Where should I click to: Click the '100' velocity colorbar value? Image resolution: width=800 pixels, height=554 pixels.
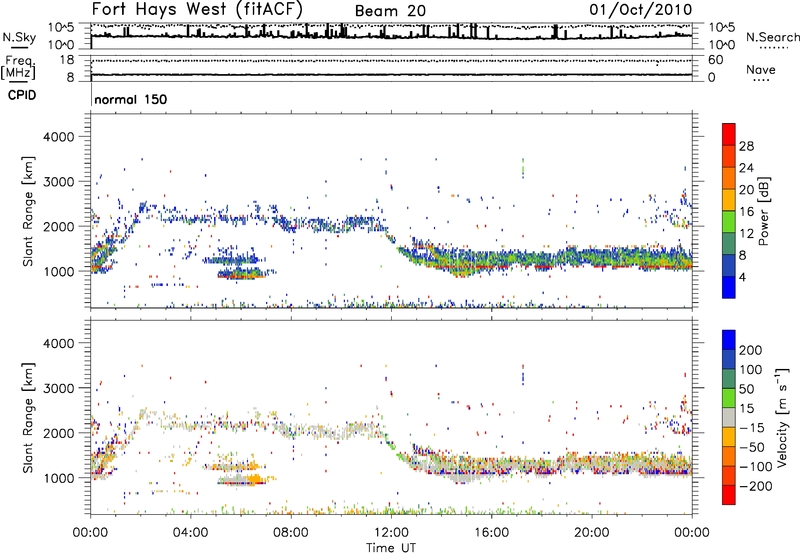tap(751, 369)
